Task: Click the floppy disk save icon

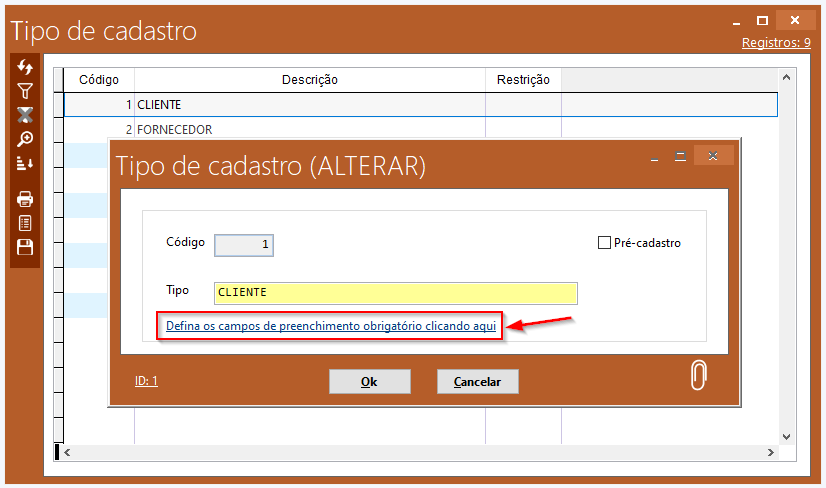Action: 25,247
